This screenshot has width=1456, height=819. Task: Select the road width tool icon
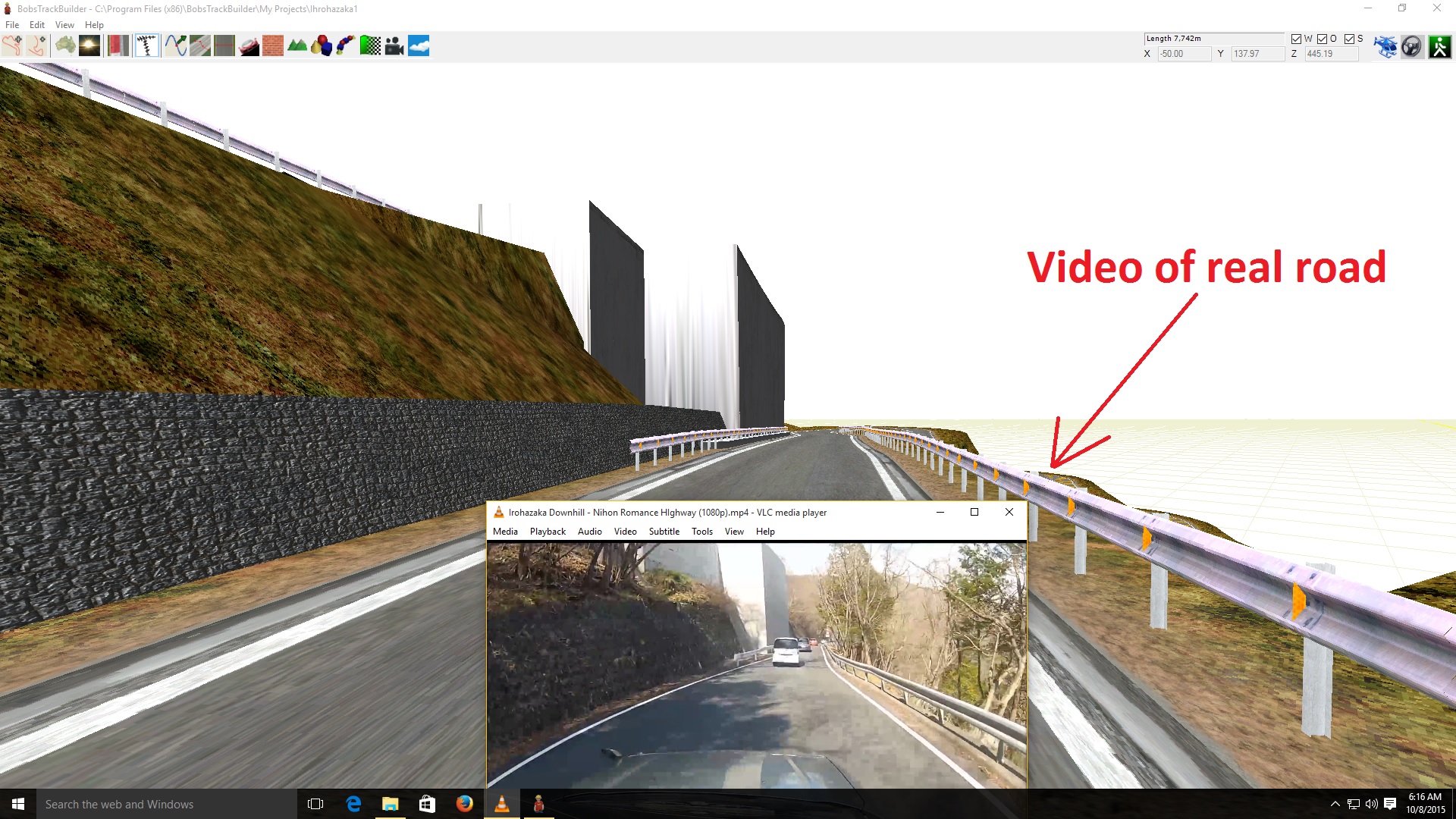pos(224,45)
